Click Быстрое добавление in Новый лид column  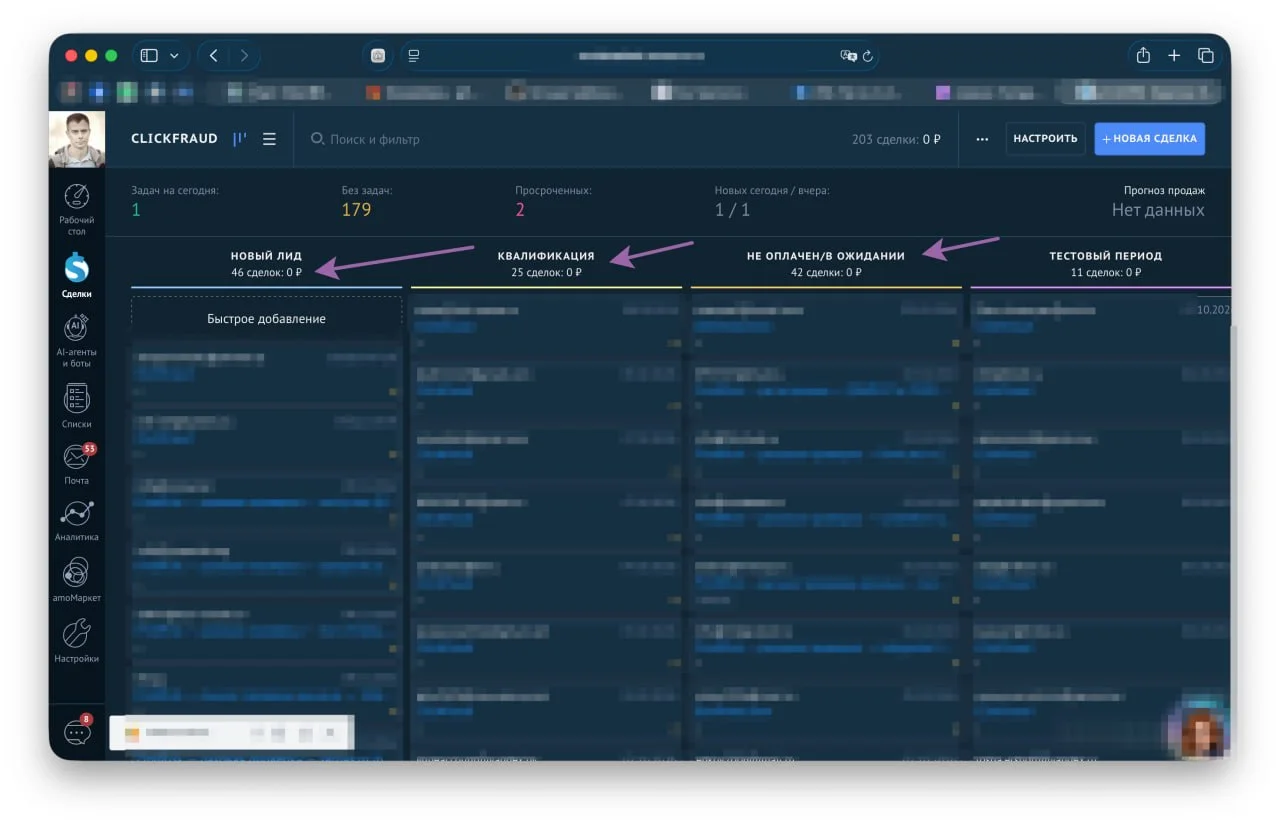coord(266,318)
